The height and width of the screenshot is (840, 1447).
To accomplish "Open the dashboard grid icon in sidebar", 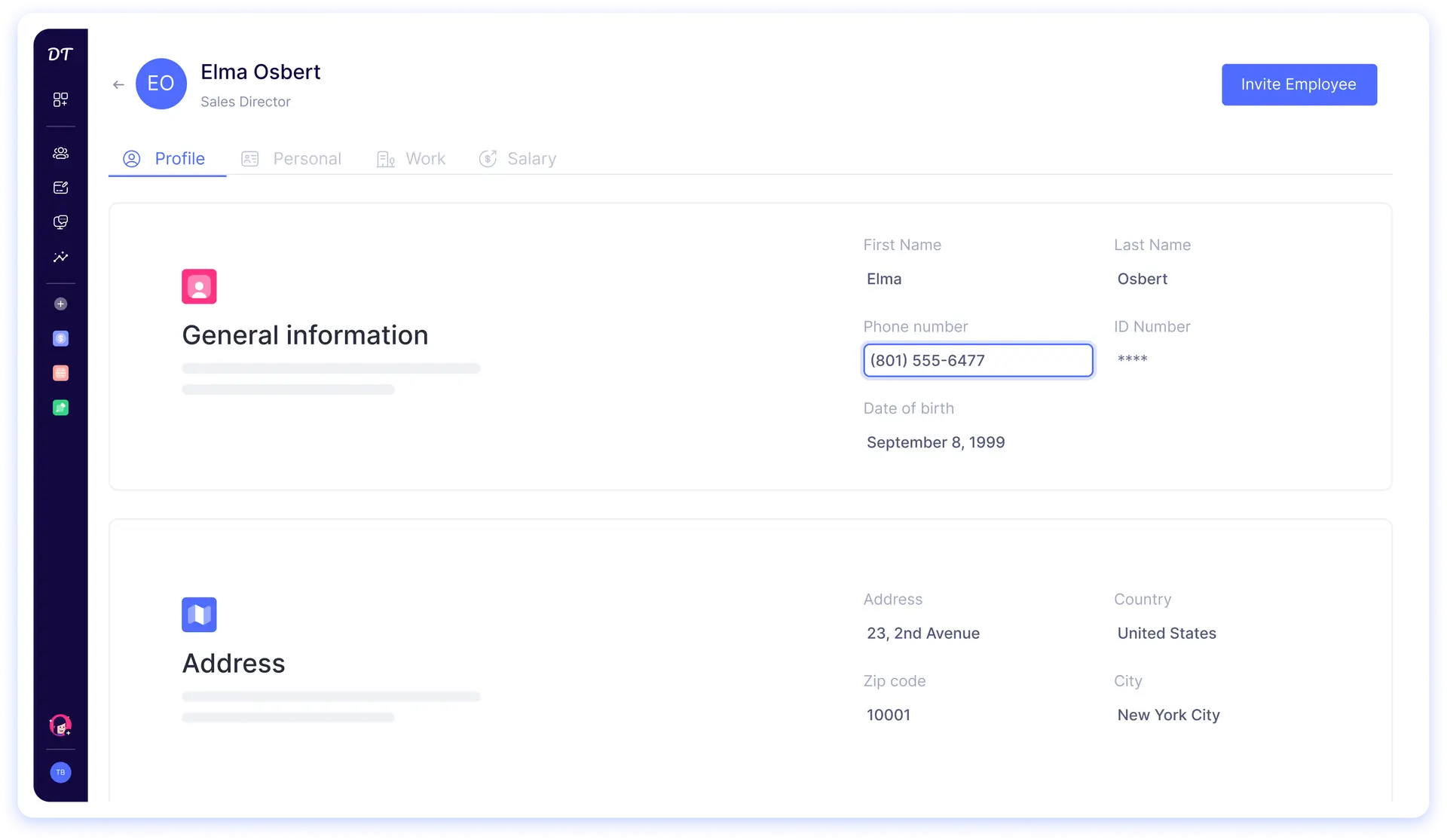I will click(60, 99).
